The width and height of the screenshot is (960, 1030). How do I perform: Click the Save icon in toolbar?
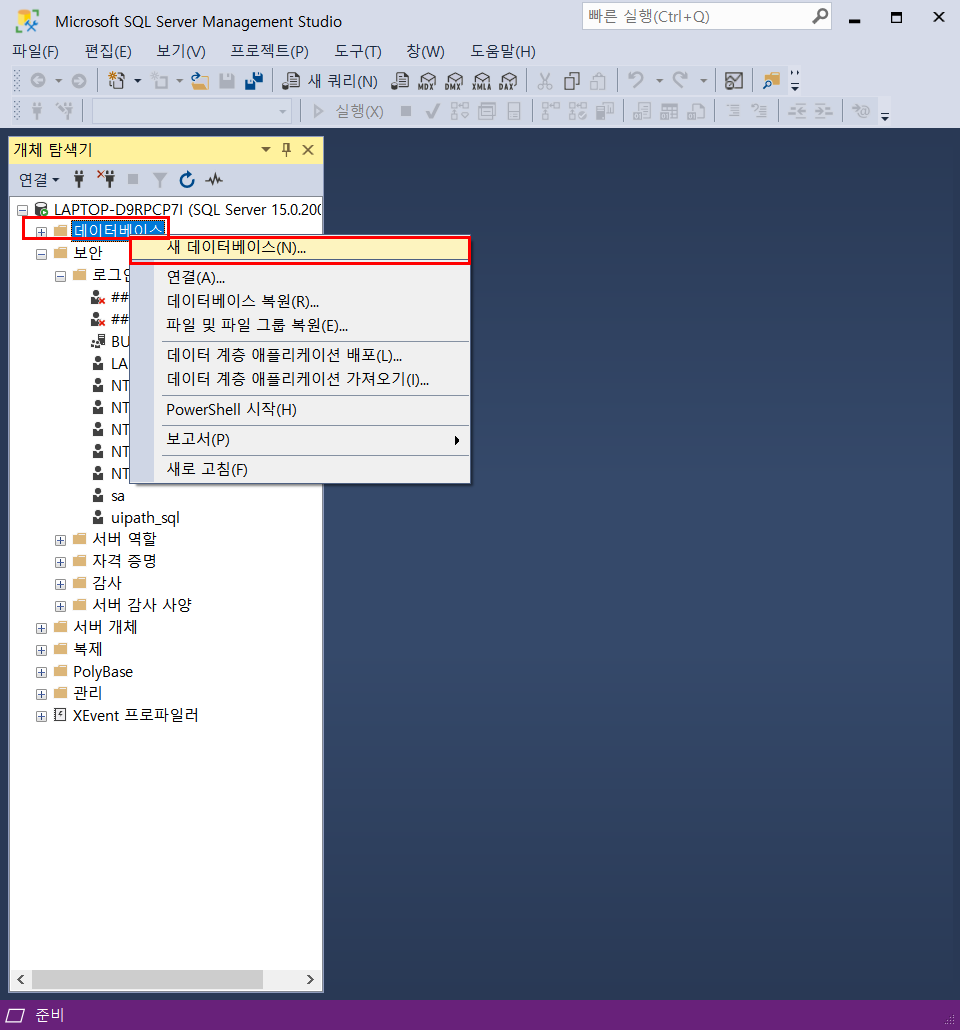pyautogui.click(x=227, y=81)
